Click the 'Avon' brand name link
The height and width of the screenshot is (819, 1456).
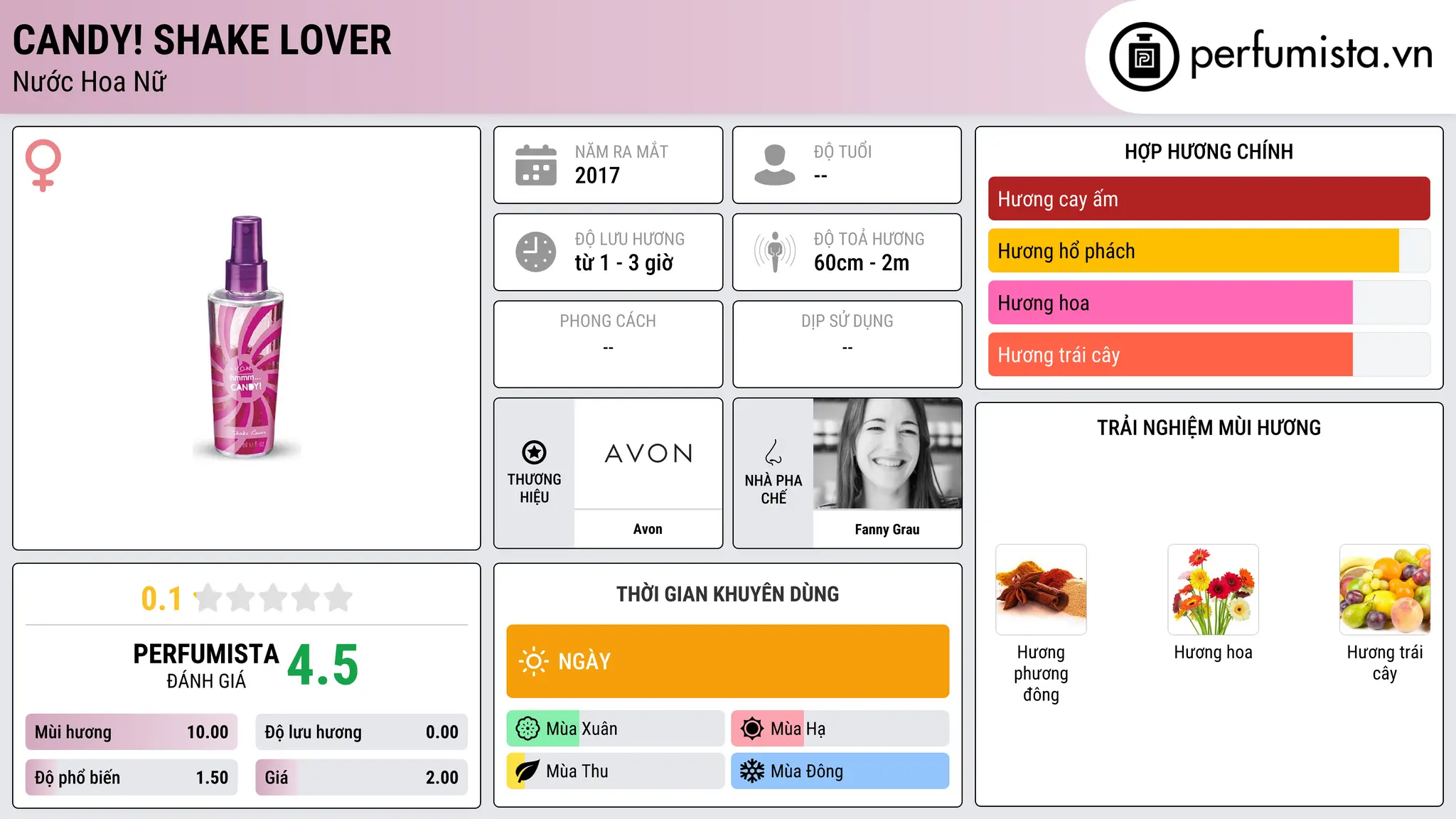coord(648,529)
